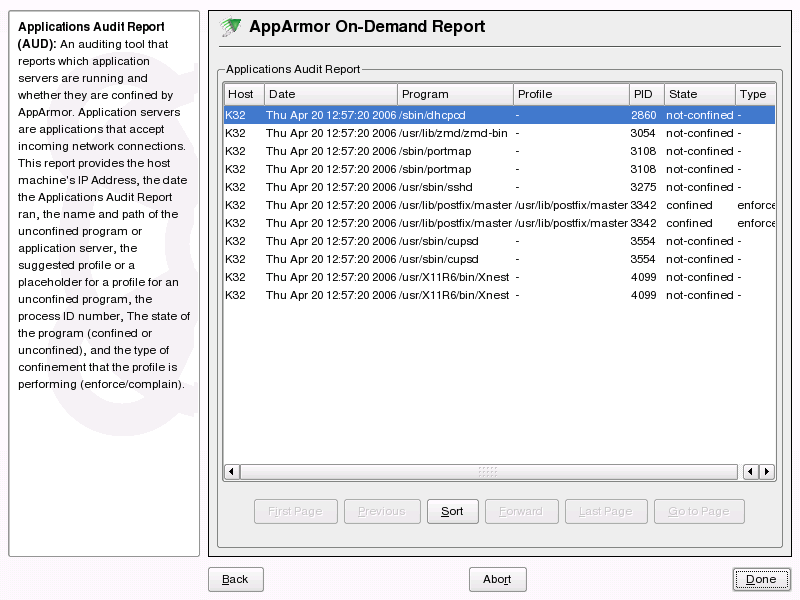Viewport: 800px width, 600px height.
Task: Click the AppArmor logo icon in header
Action: [231, 27]
